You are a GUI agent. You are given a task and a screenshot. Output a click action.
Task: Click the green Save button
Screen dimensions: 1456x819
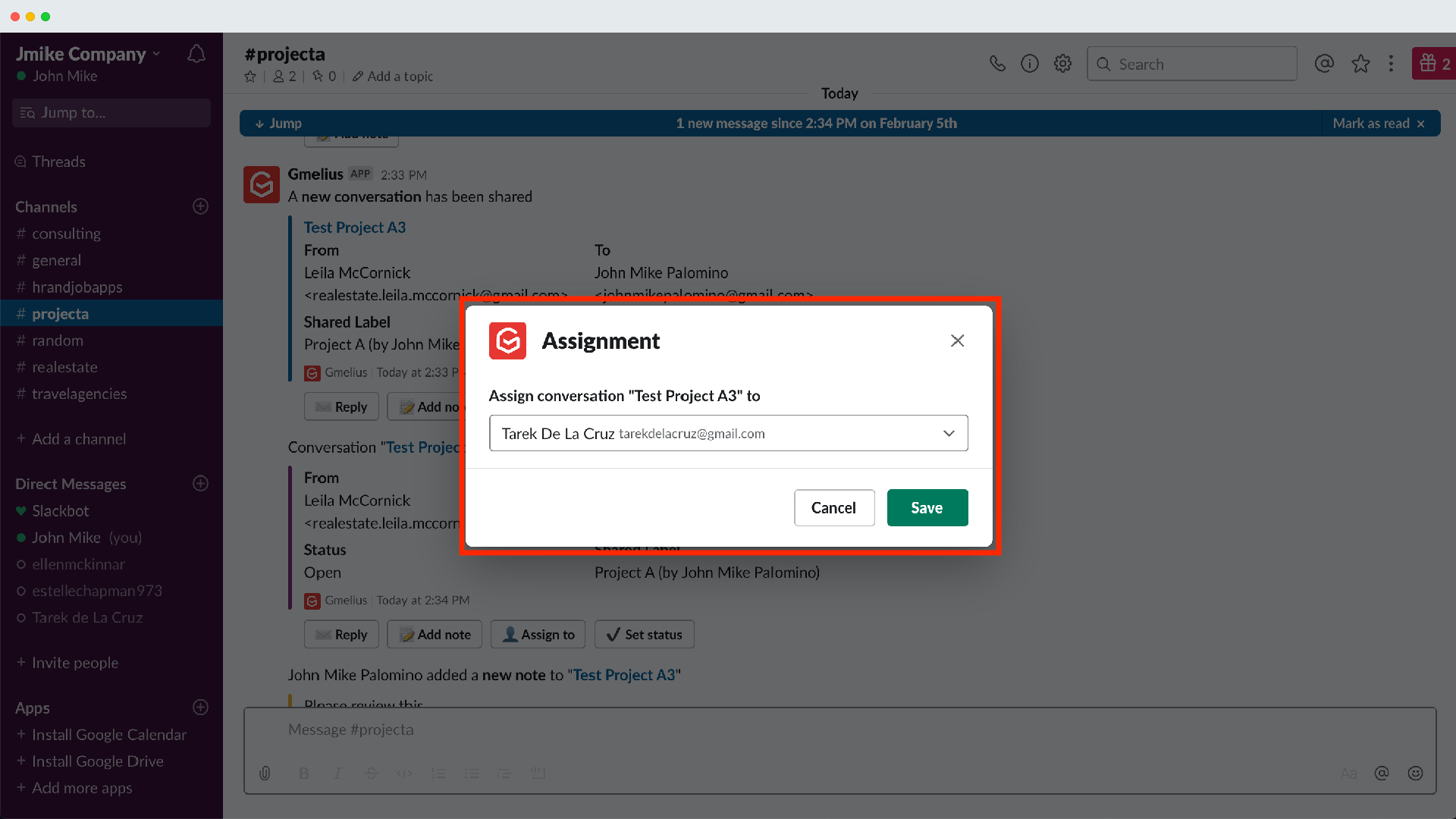[x=927, y=507]
